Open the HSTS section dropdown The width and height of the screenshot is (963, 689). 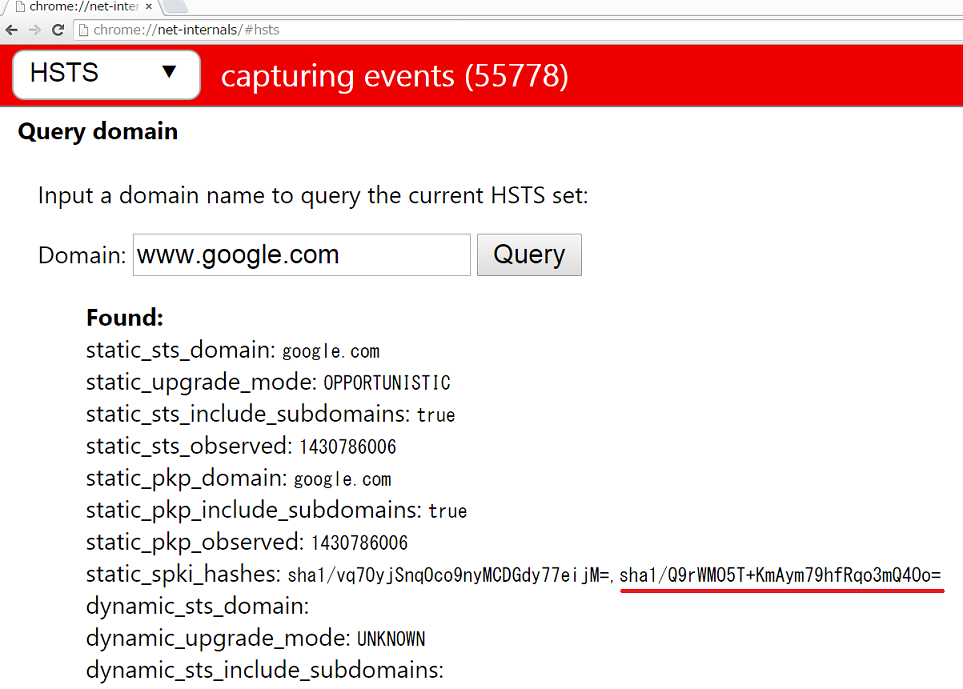106,74
